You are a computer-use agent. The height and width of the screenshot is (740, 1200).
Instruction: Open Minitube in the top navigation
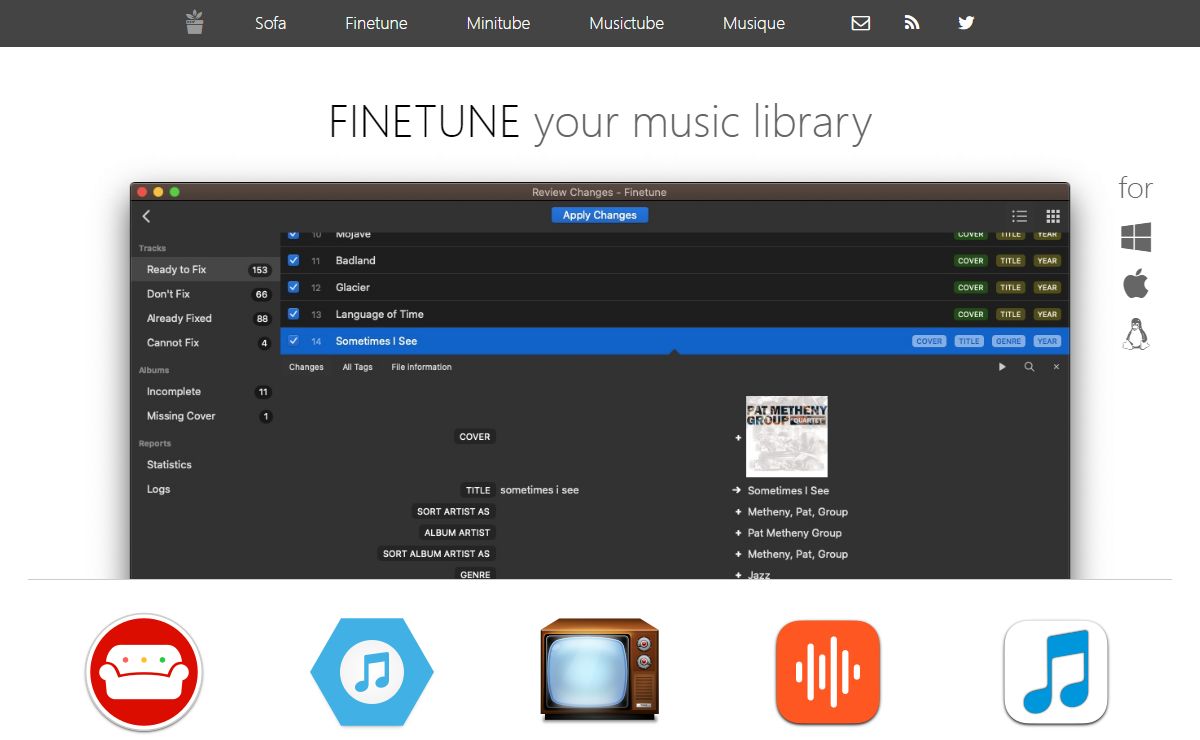click(498, 23)
